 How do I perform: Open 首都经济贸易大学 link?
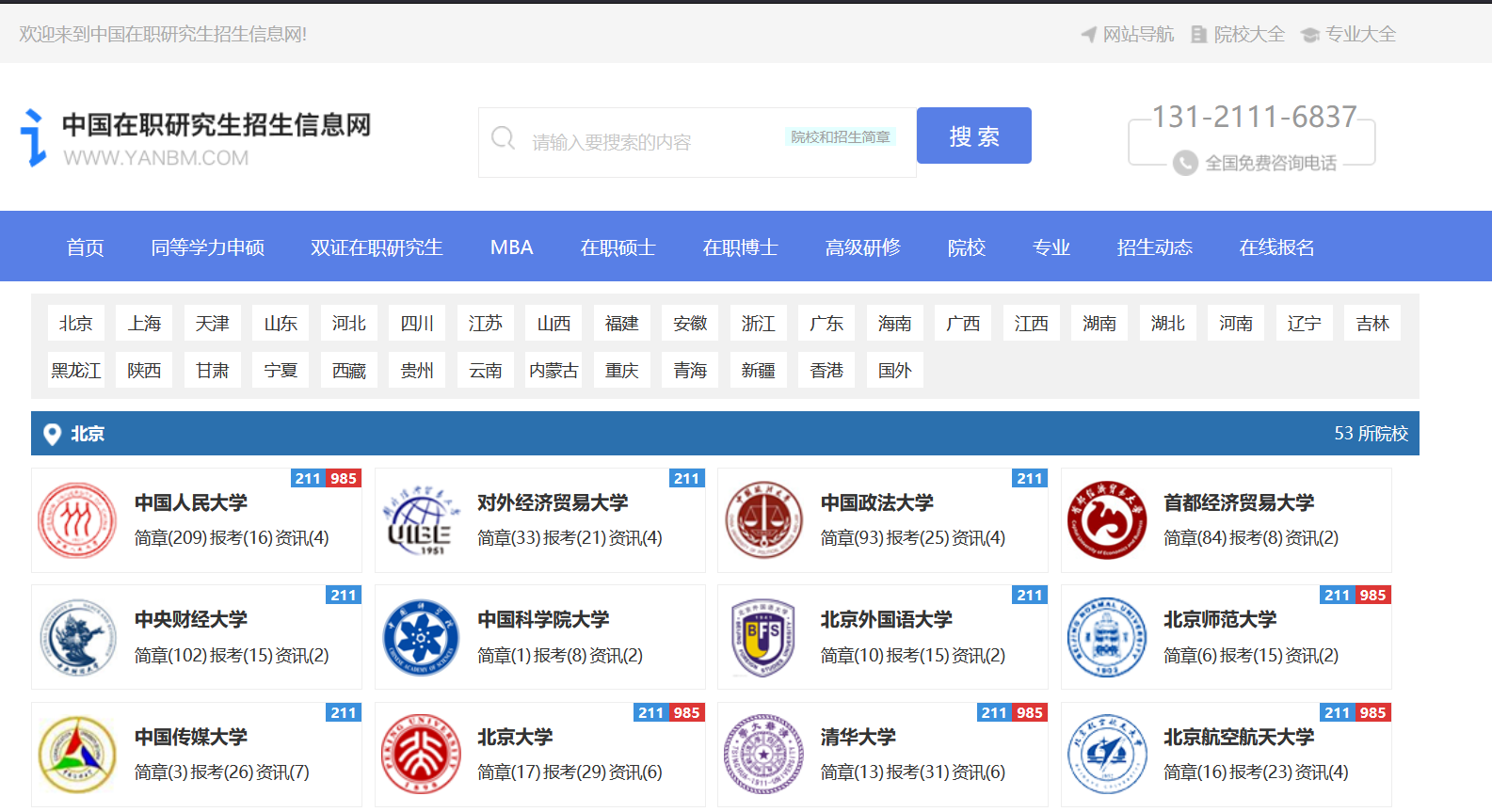[x=1239, y=502]
